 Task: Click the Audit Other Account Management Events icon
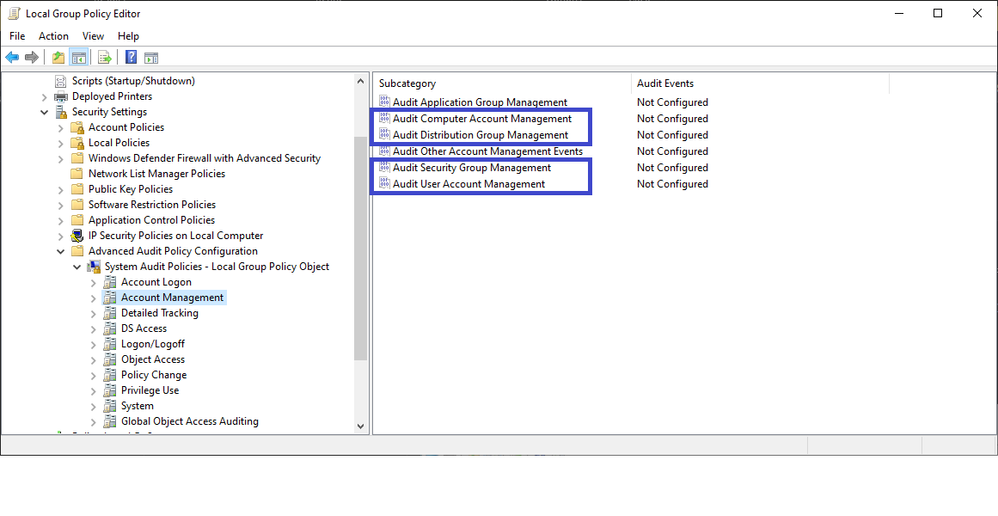[384, 151]
